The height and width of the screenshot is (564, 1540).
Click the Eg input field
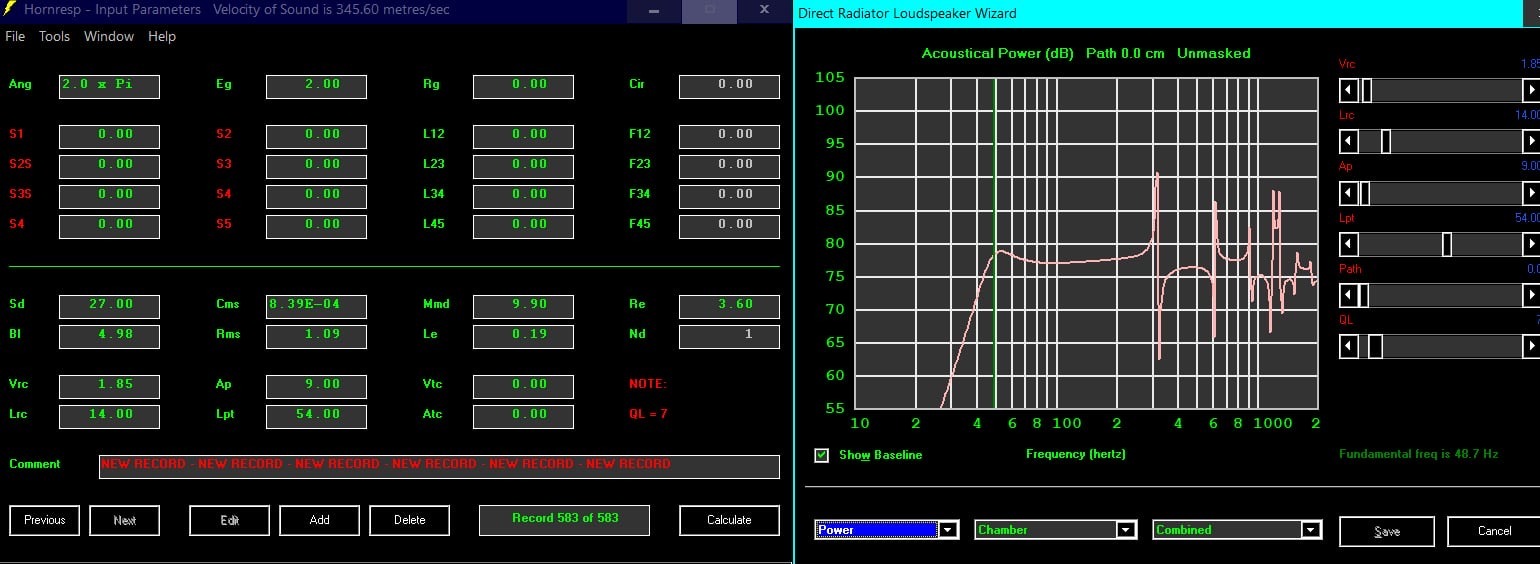point(316,86)
